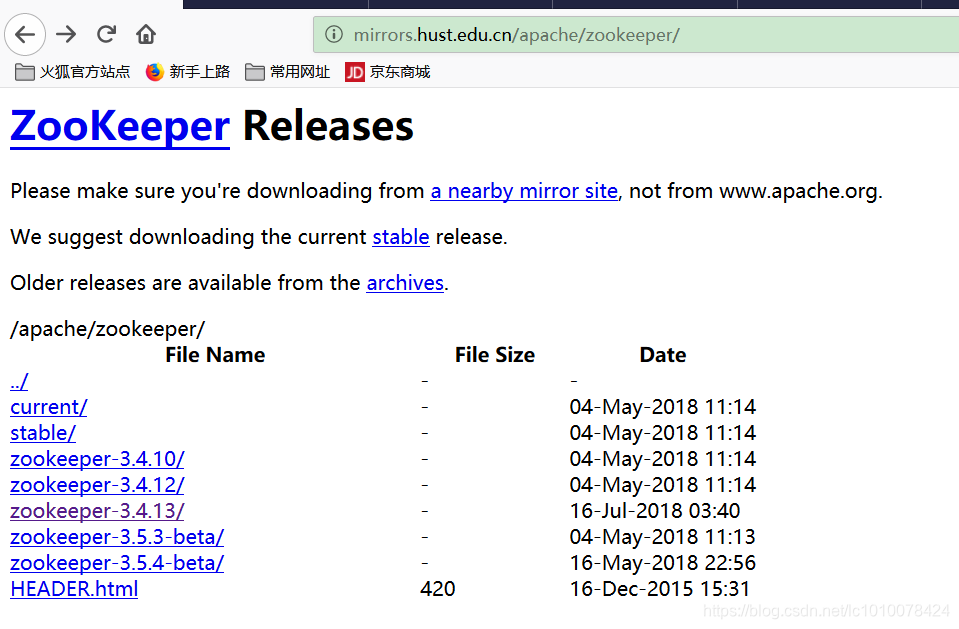This screenshot has width=959, height=629.
Task: Click the file size value 420
Action: point(438,589)
